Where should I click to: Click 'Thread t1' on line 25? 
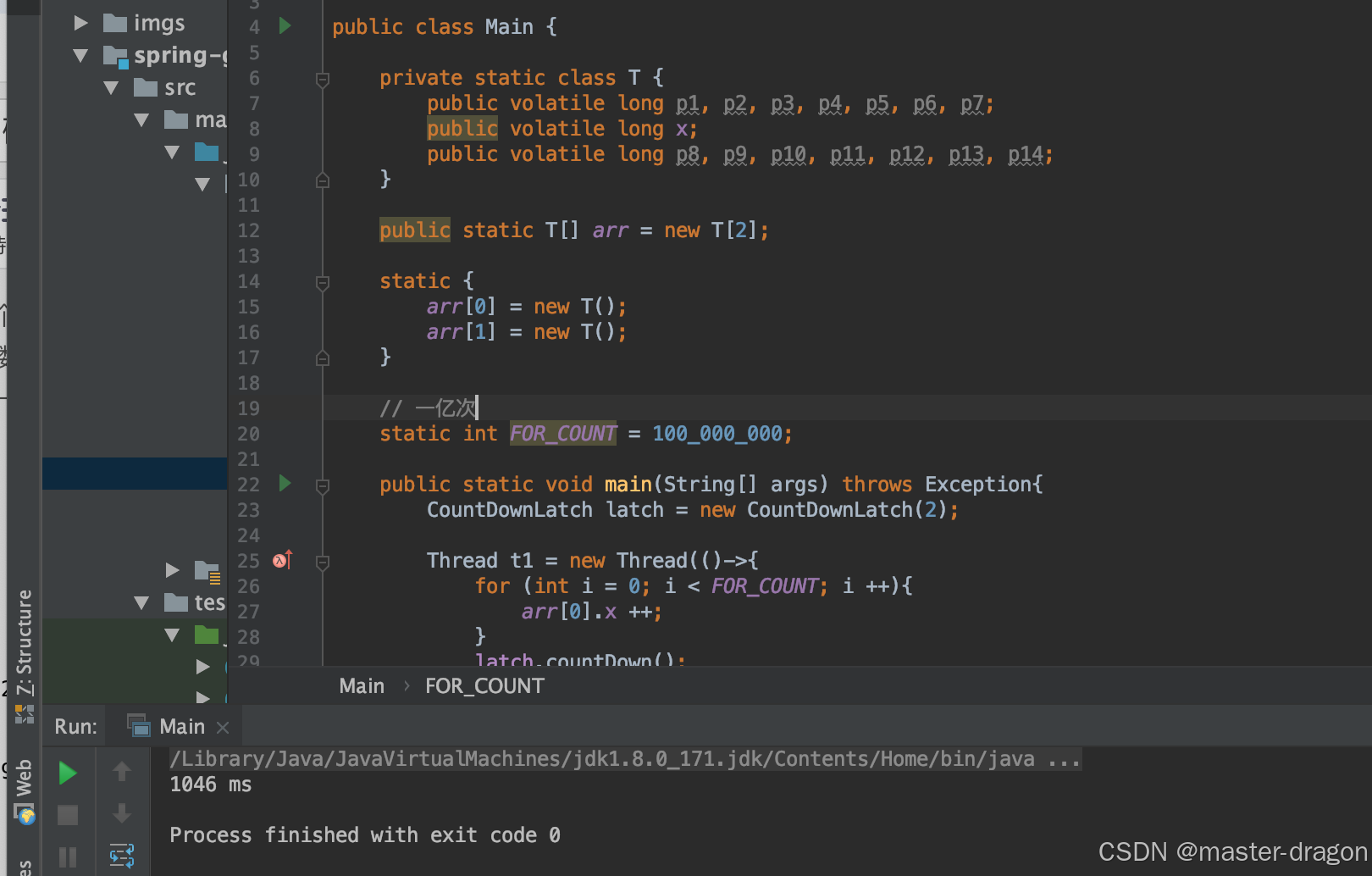[480, 561]
